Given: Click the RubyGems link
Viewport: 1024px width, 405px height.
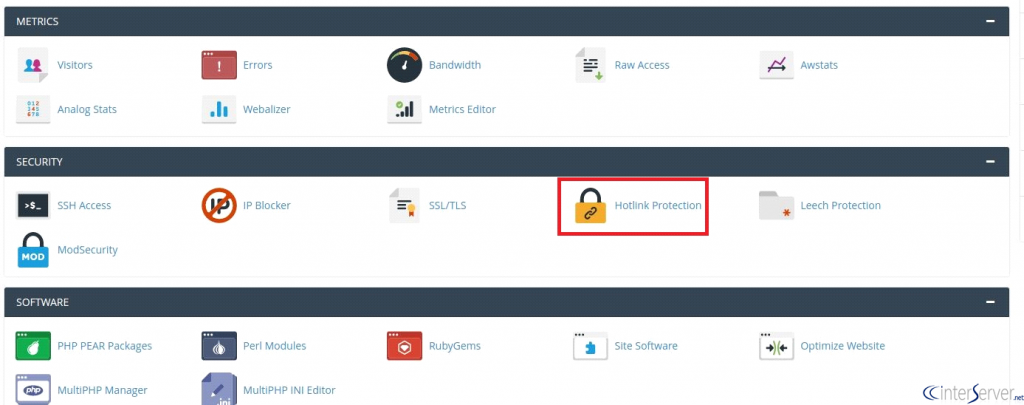Looking at the screenshot, I should coord(455,346).
